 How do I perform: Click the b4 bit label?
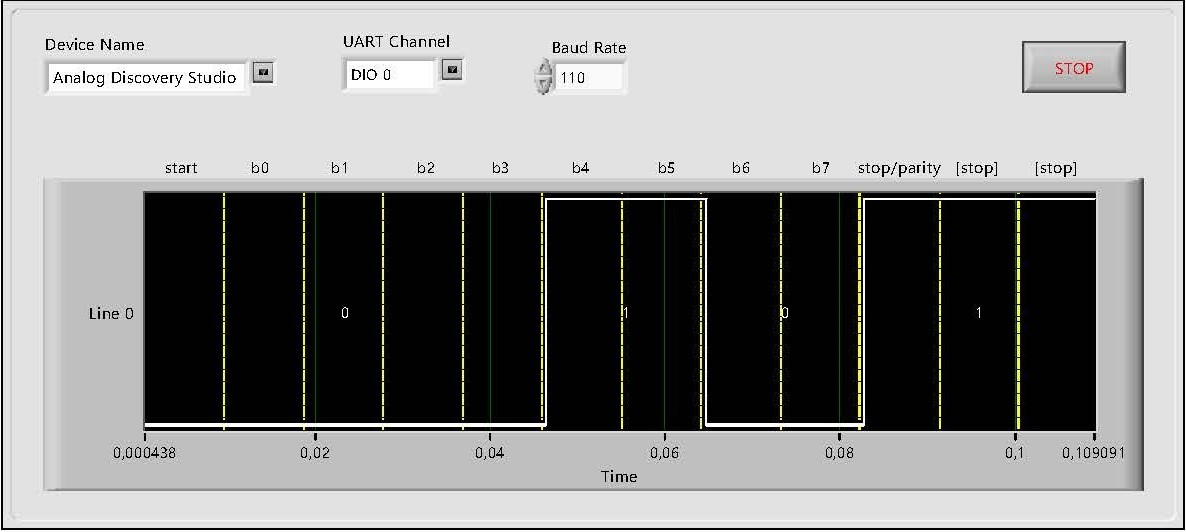[580, 168]
